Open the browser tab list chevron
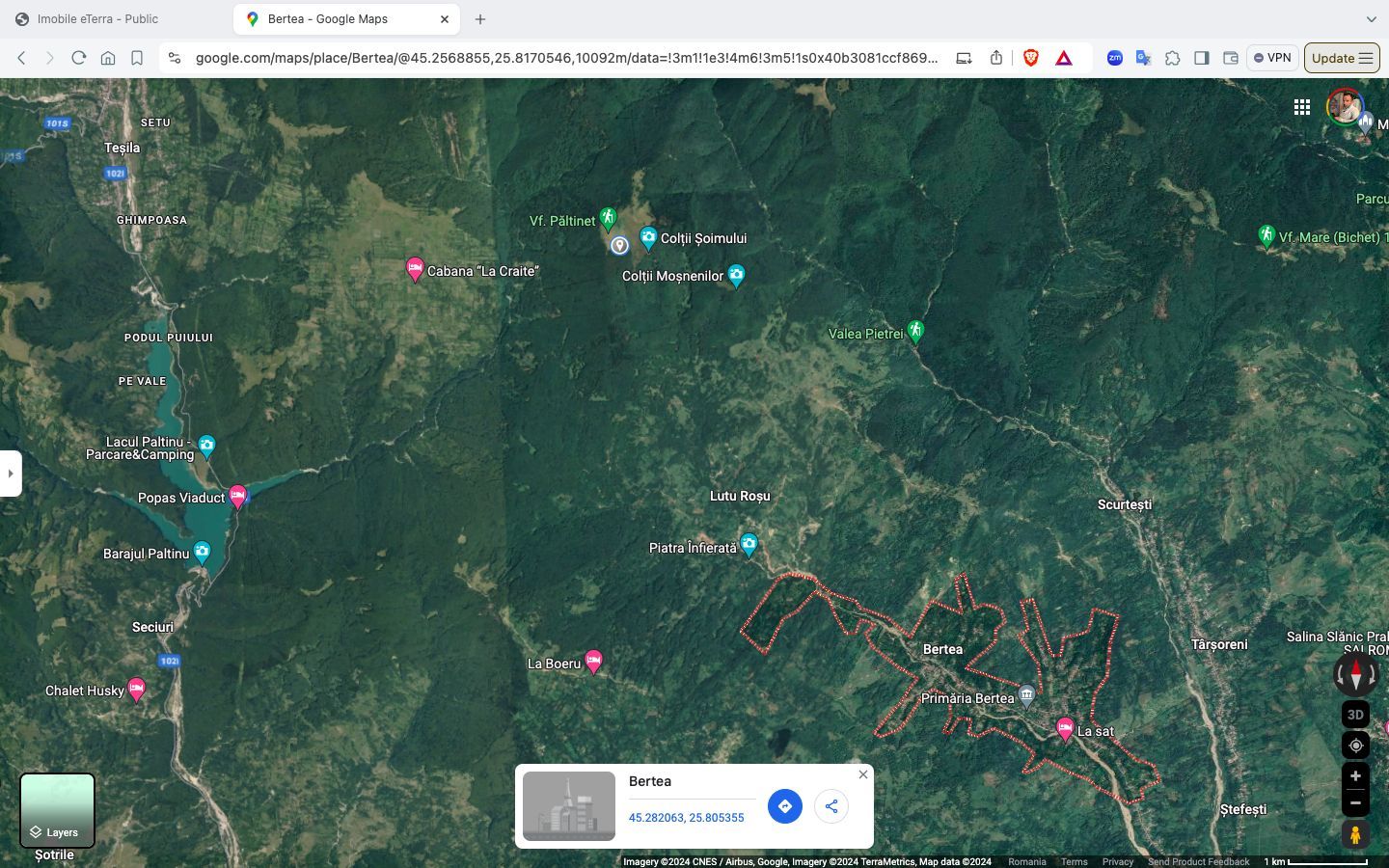The width and height of the screenshot is (1389, 868). coord(1372,18)
